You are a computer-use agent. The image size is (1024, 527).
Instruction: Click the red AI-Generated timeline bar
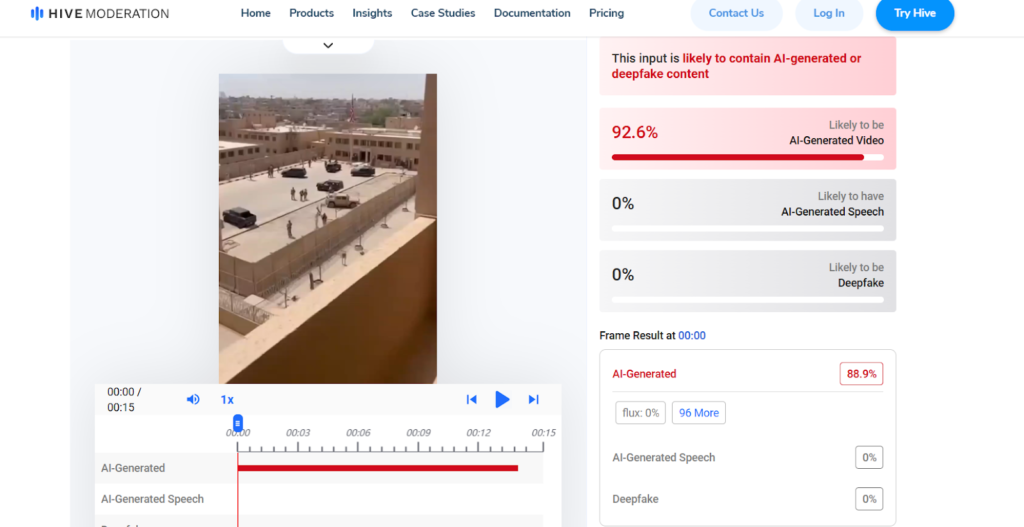(x=377, y=468)
